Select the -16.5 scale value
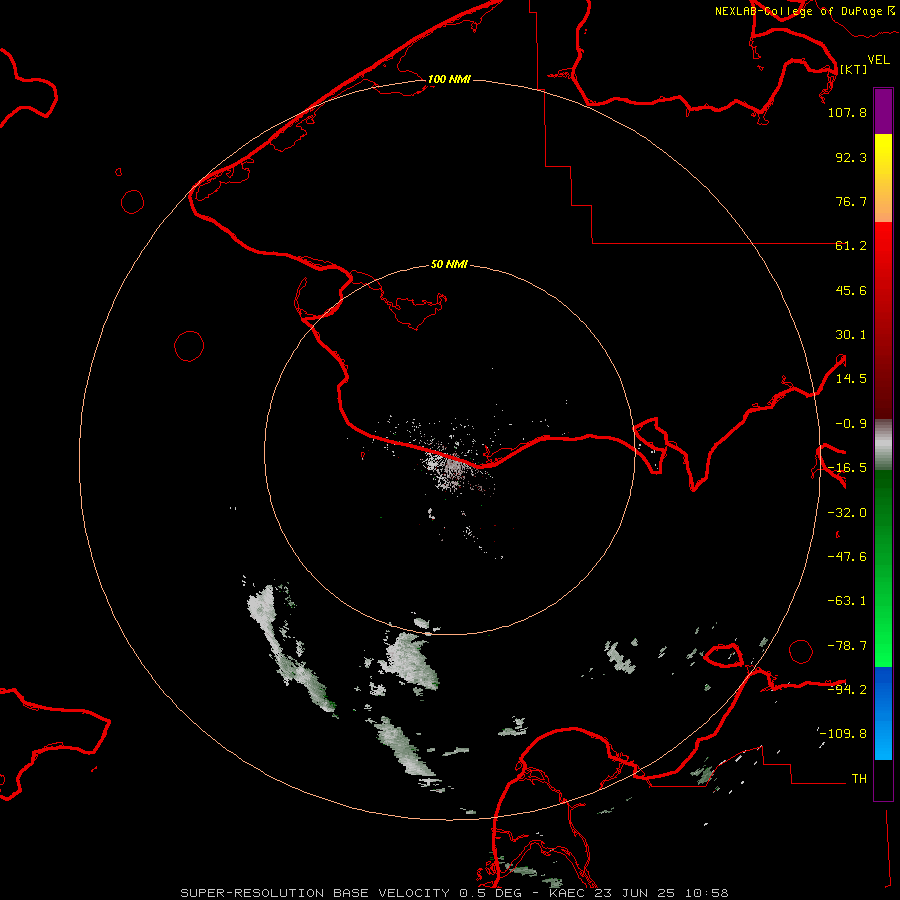 pos(847,468)
